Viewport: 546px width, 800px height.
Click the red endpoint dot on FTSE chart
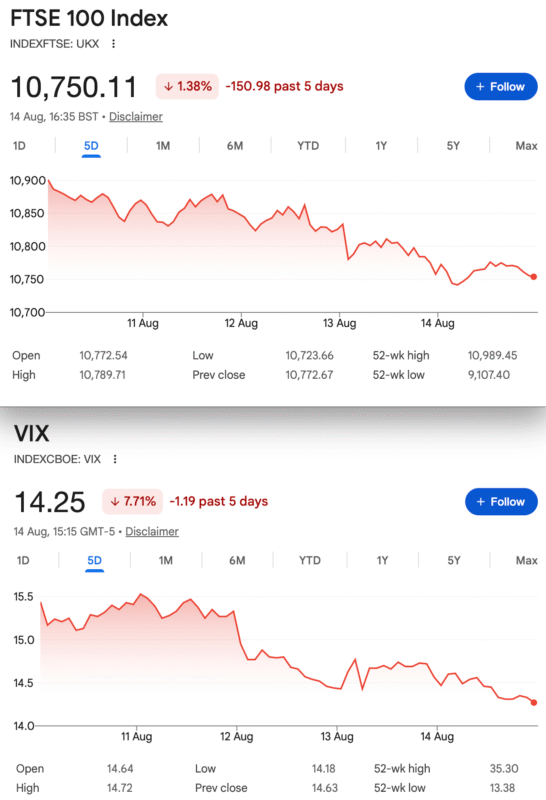point(534,277)
